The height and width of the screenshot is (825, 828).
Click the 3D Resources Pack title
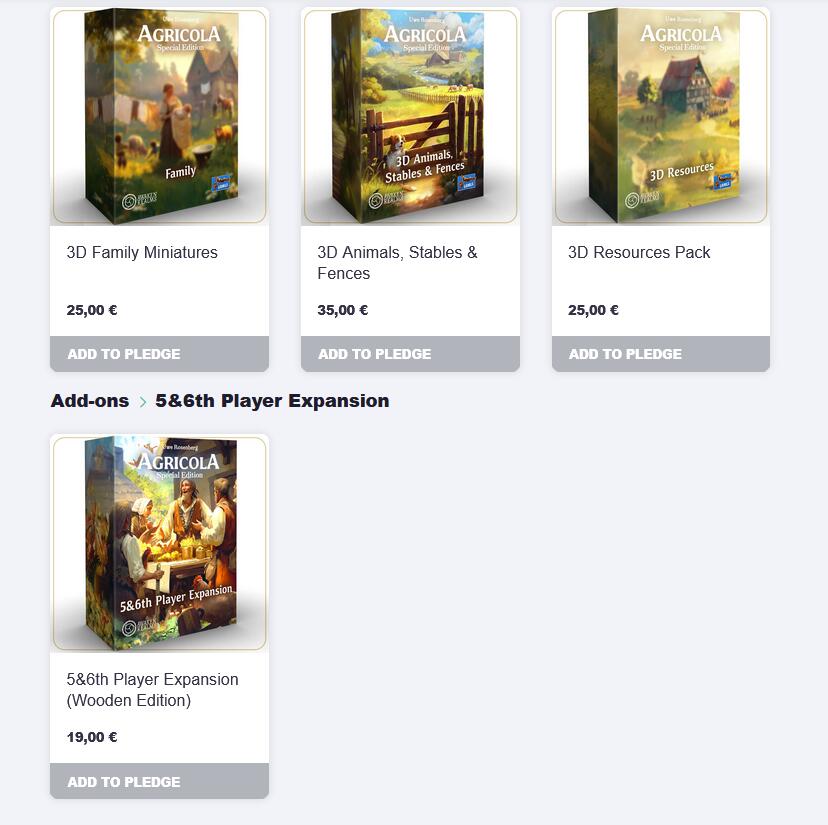pos(639,252)
